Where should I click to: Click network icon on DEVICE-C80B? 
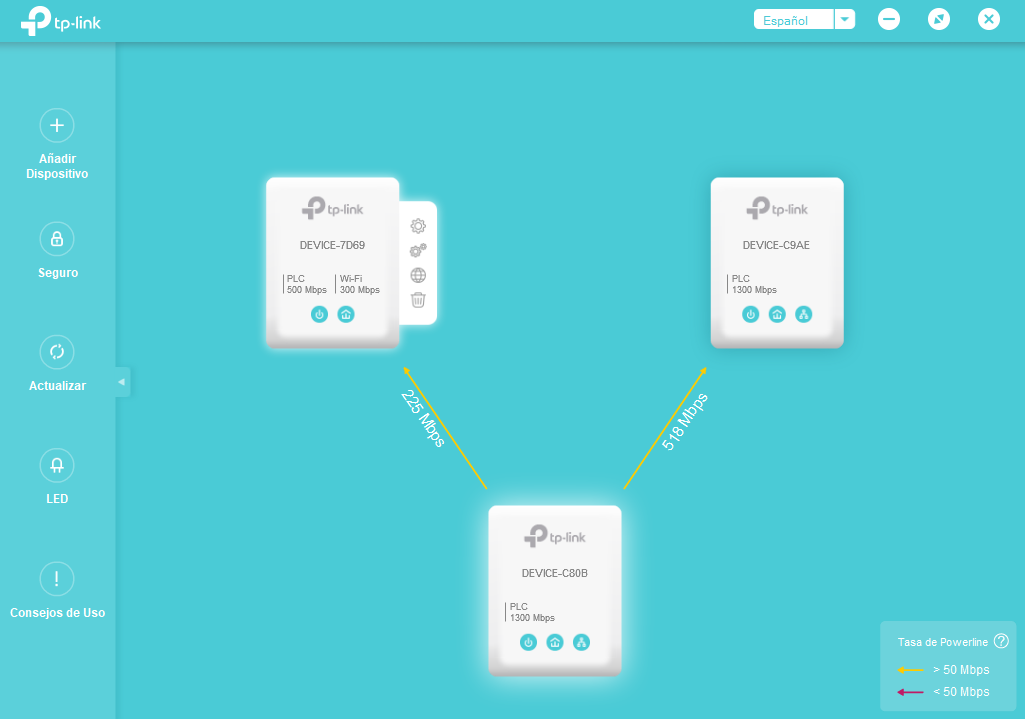pyautogui.click(x=581, y=643)
